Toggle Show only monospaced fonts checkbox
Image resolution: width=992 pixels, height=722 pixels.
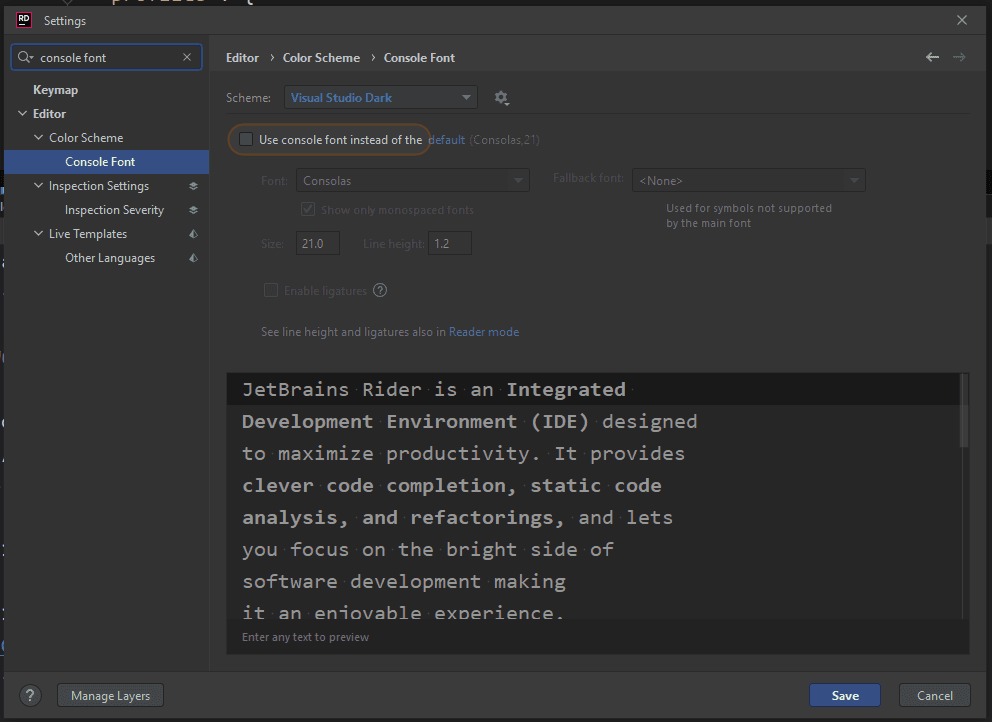coord(309,210)
